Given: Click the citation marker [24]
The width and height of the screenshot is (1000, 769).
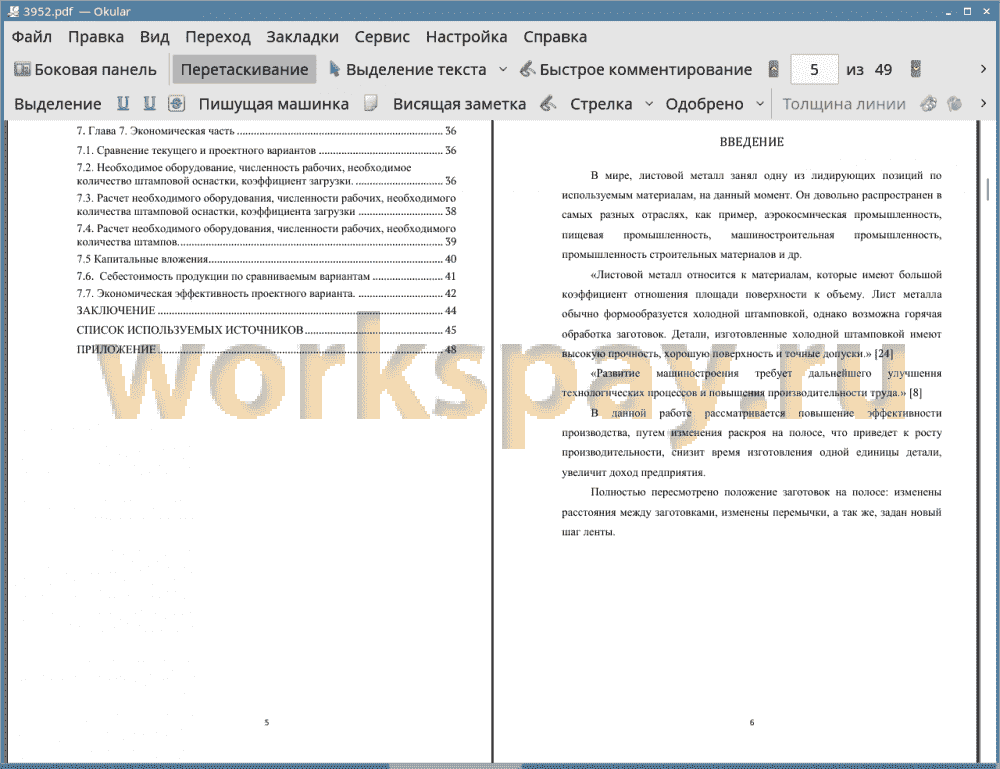Looking at the screenshot, I should (x=883, y=354).
